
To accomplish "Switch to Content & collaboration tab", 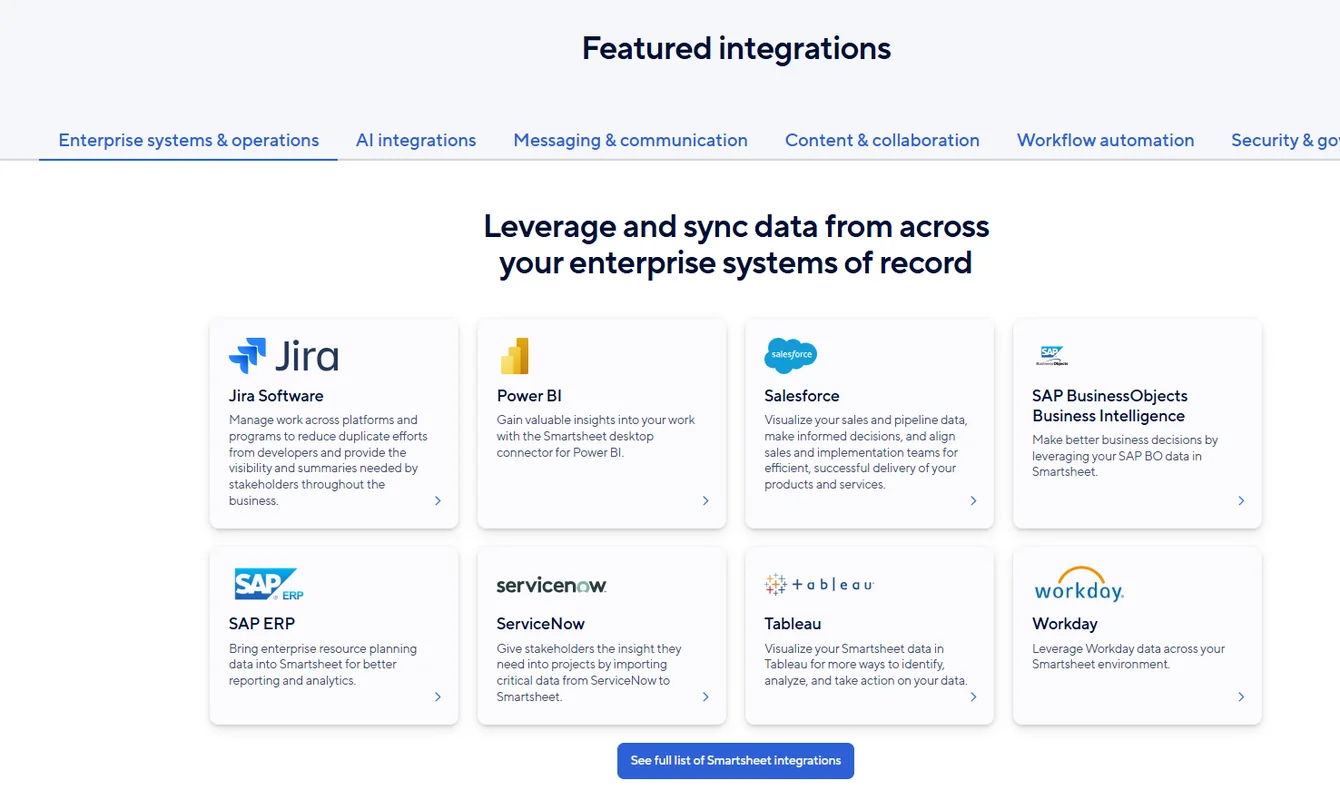I will [882, 140].
